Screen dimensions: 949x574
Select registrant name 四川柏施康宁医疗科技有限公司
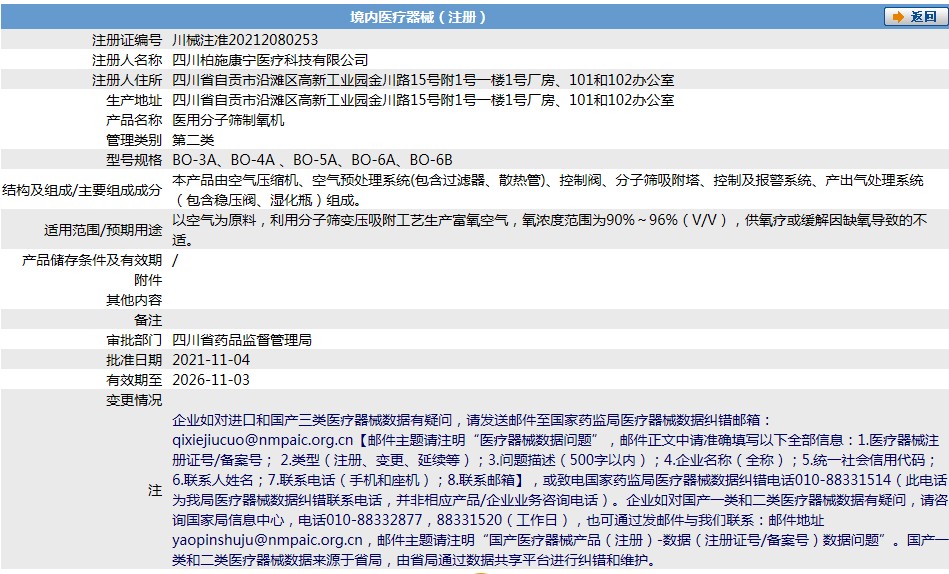point(270,60)
